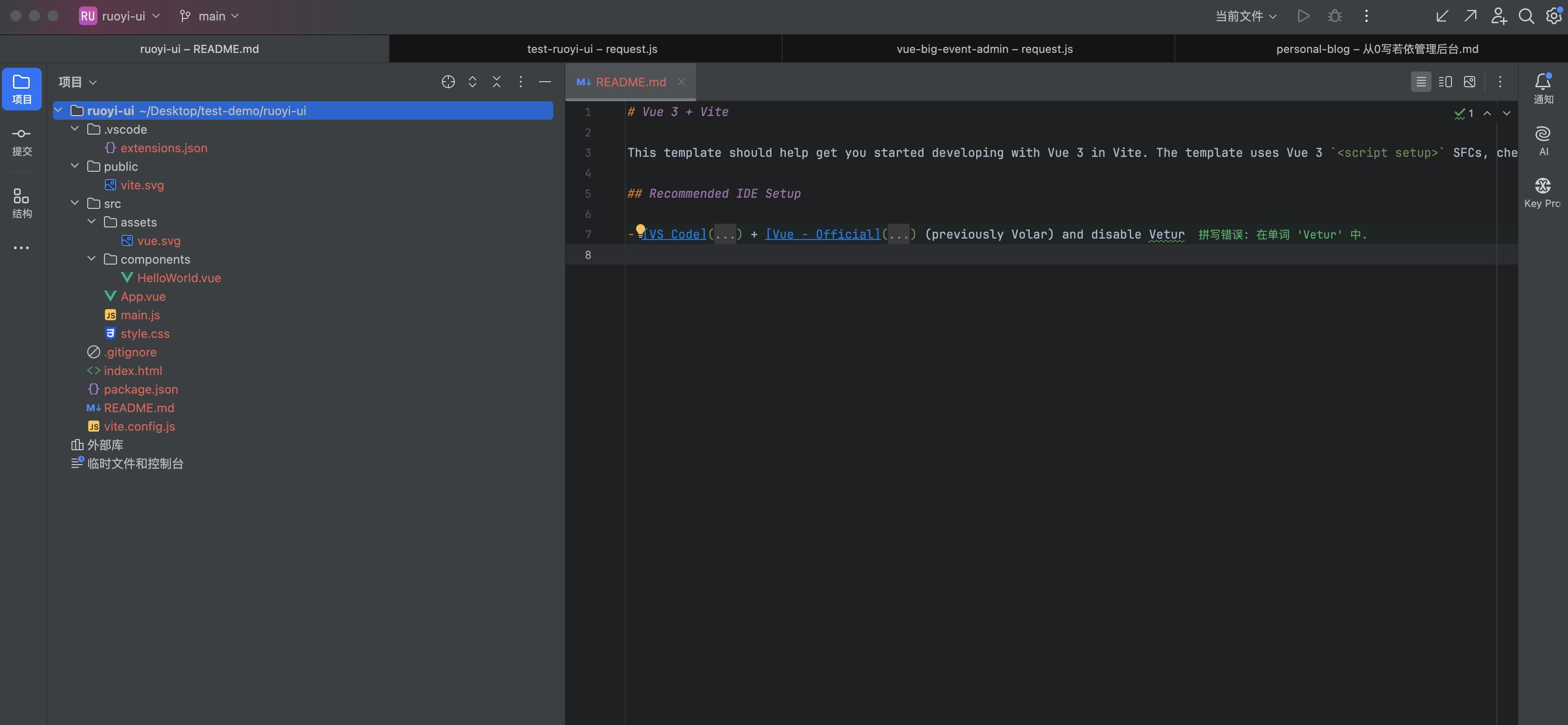Go to previous highlighted problem arrow
1568x725 pixels.
(1487, 113)
